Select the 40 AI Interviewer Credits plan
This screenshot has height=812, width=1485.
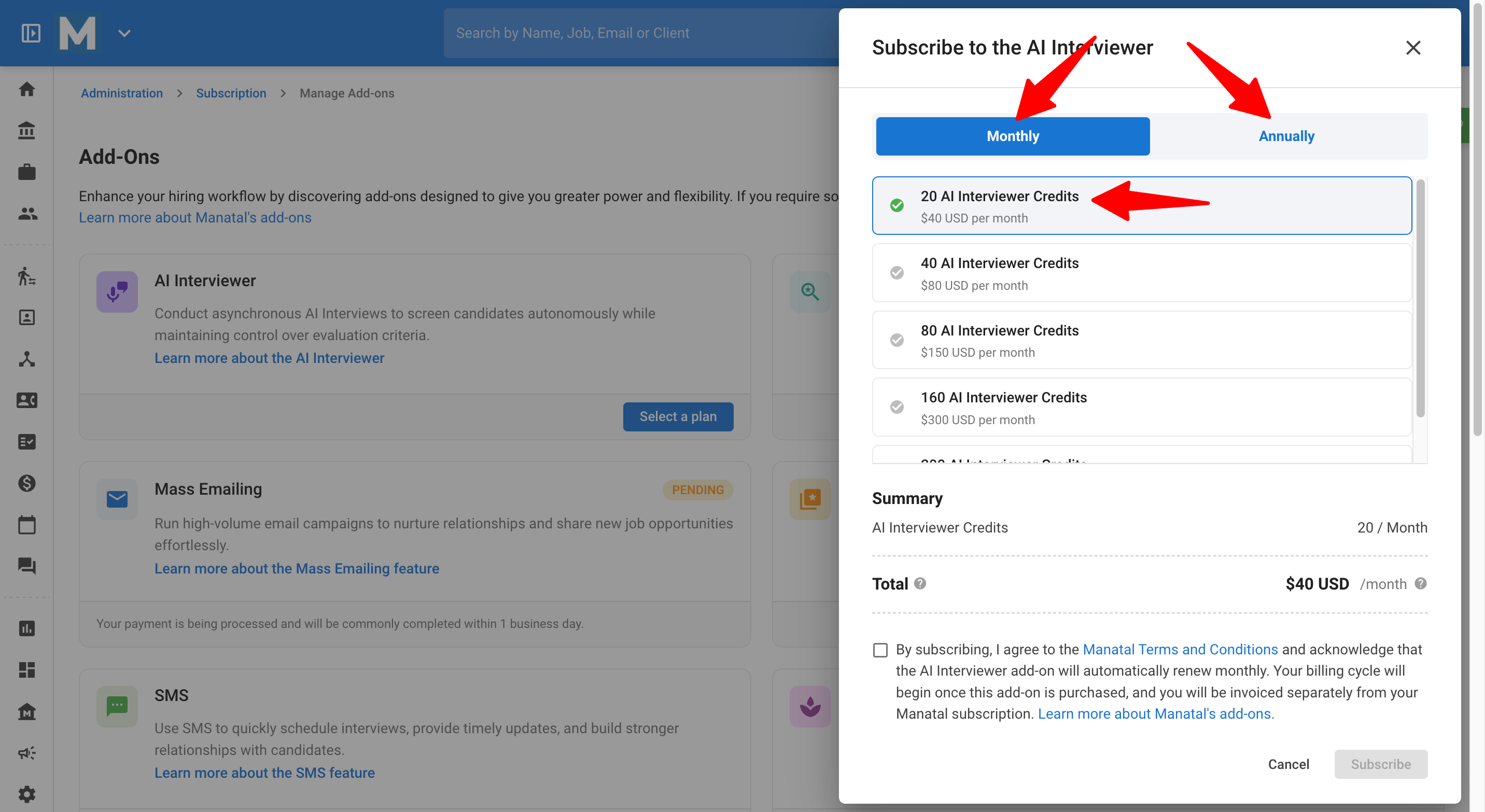(x=1141, y=273)
